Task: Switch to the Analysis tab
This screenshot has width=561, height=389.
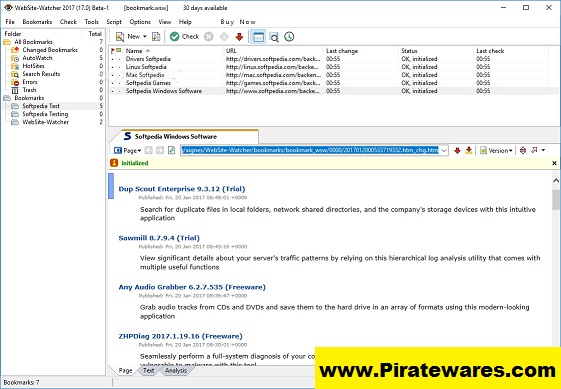Action: click(176, 370)
